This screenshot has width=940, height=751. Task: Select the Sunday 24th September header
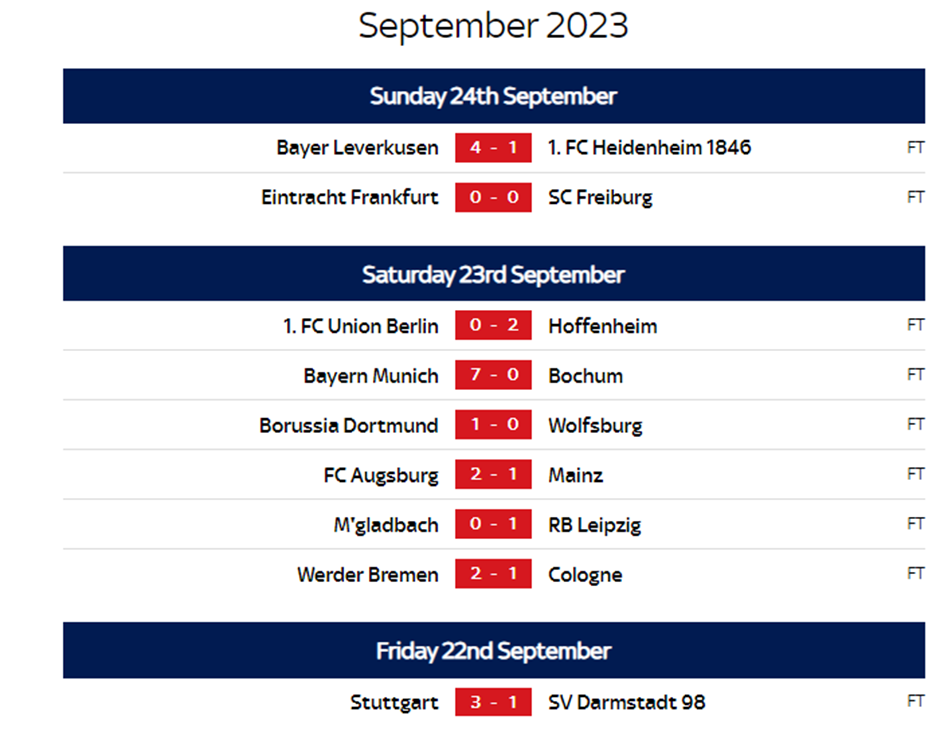[493, 96]
